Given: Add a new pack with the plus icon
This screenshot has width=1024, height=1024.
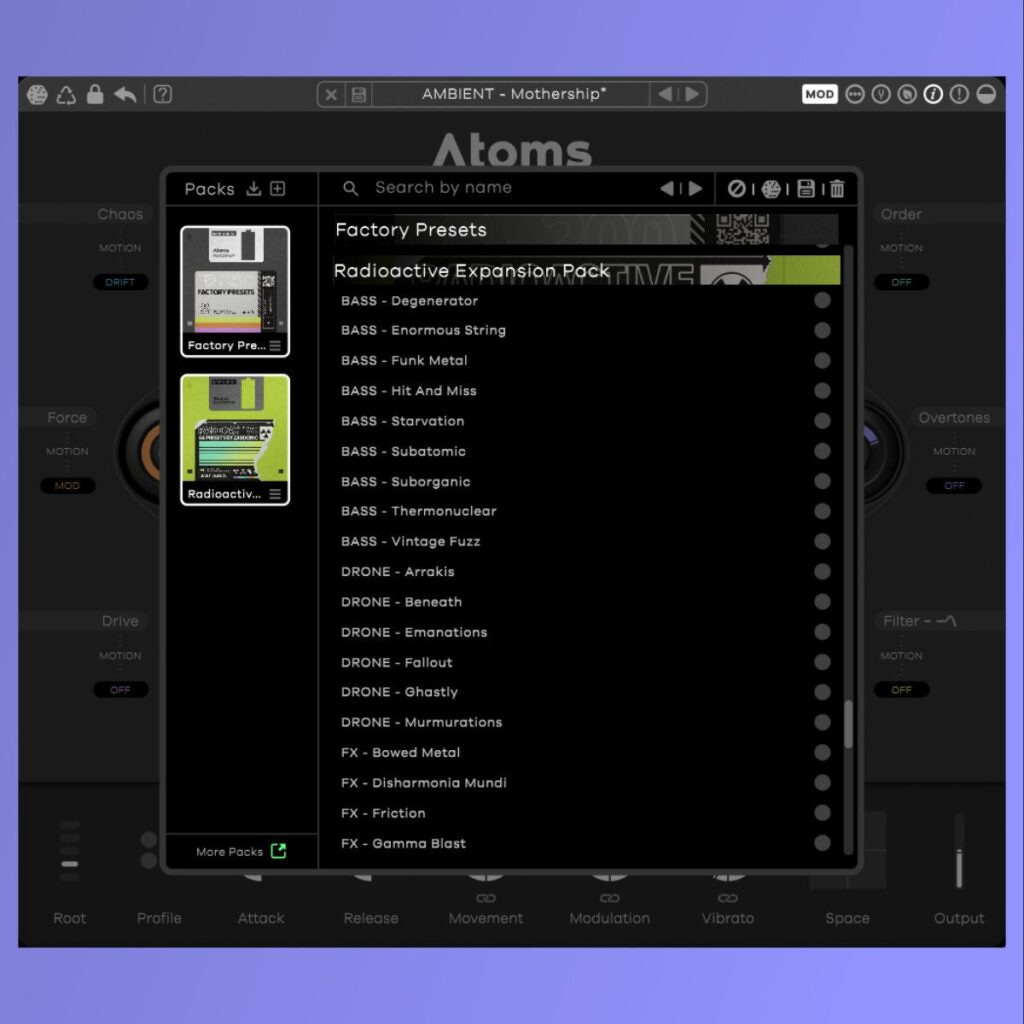Looking at the screenshot, I should click(x=278, y=189).
